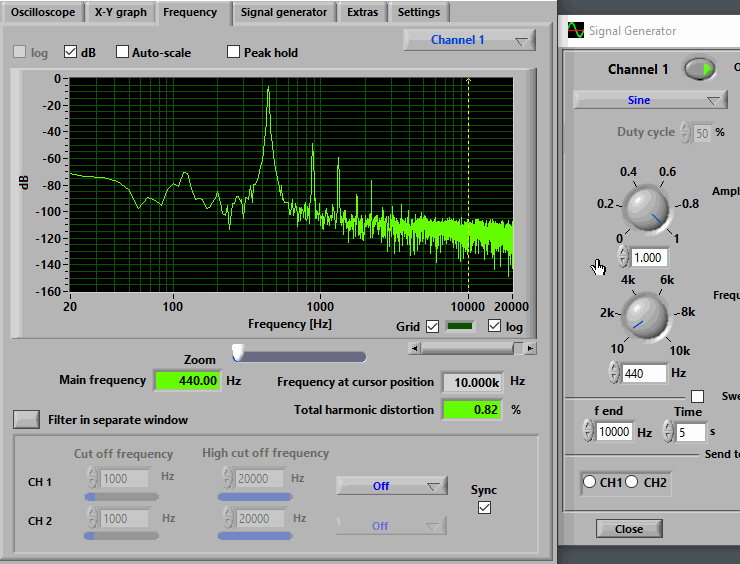Open the Settings tab

click(x=419, y=12)
